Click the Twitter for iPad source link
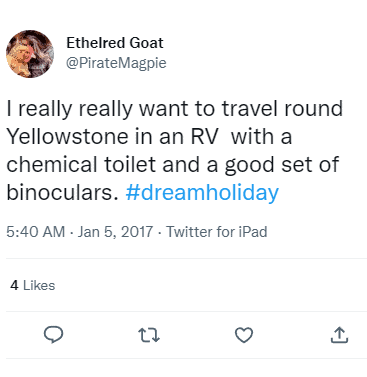The height and width of the screenshot is (377, 367). coord(217,232)
